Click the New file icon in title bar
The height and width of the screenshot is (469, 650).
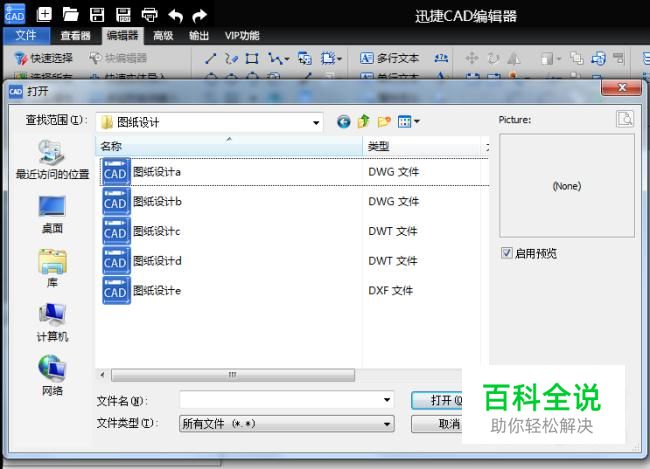tap(44, 15)
